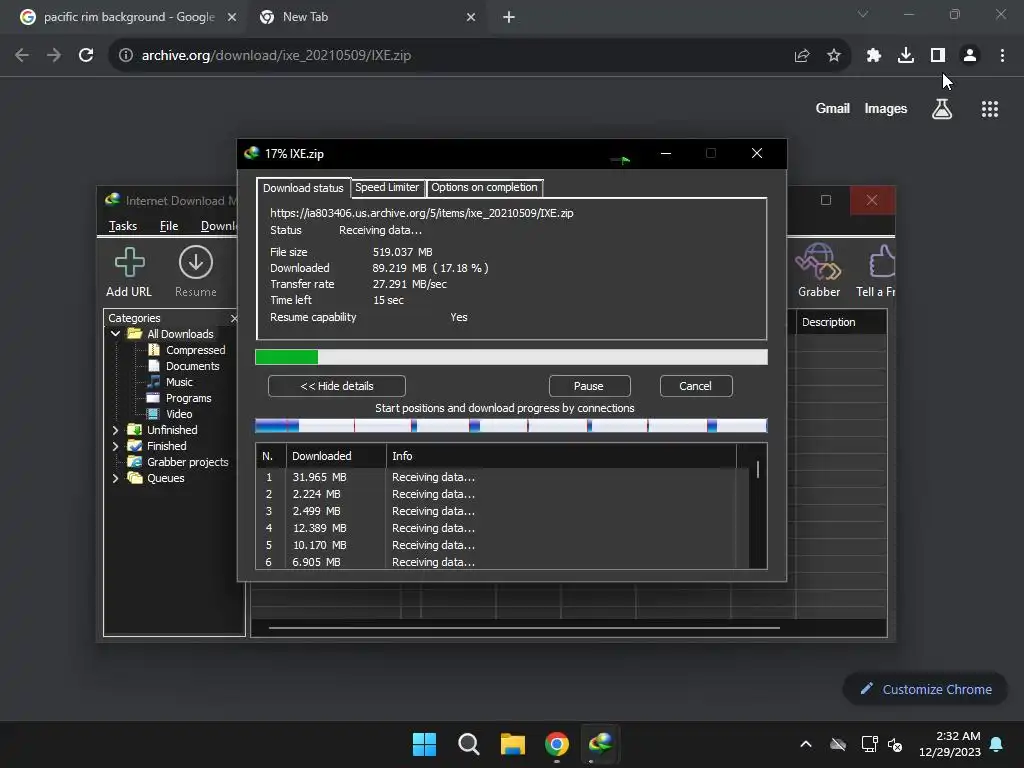Open Windows taskbar search
Viewport: 1024px width, 768px height.
click(468, 744)
